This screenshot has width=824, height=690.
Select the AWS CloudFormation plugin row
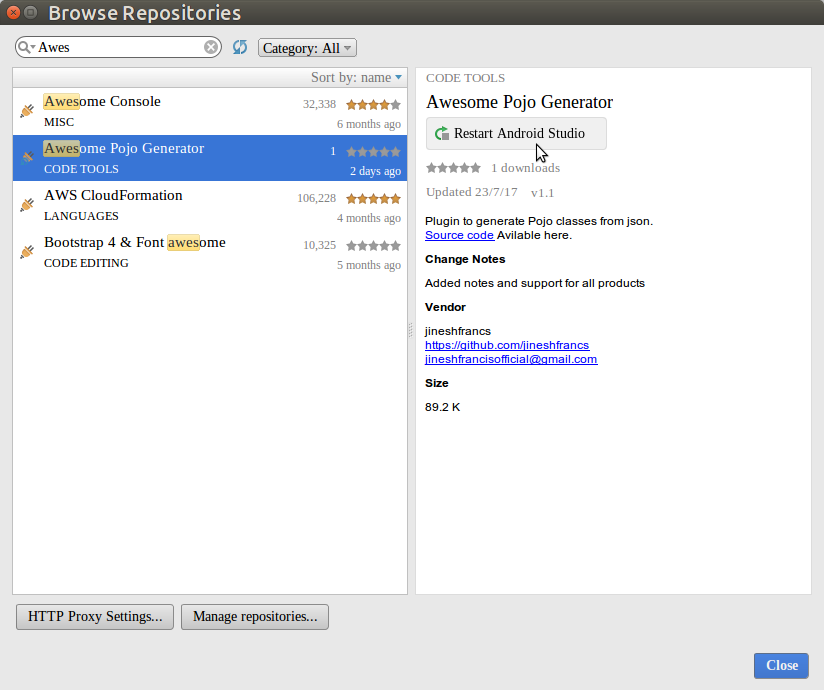click(210, 205)
